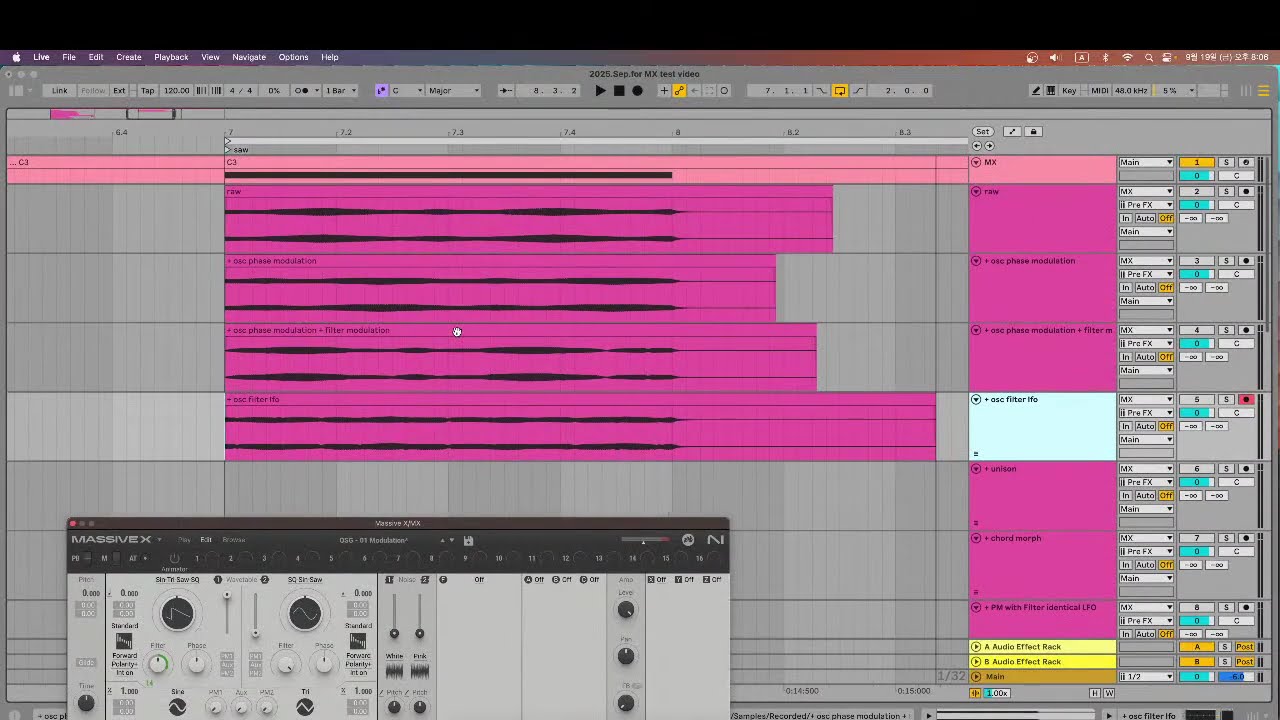Click the MIDI Arrangement Overdub plus icon
Image resolution: width=1280 pixels, height=720 pixels.
point(664,91)
